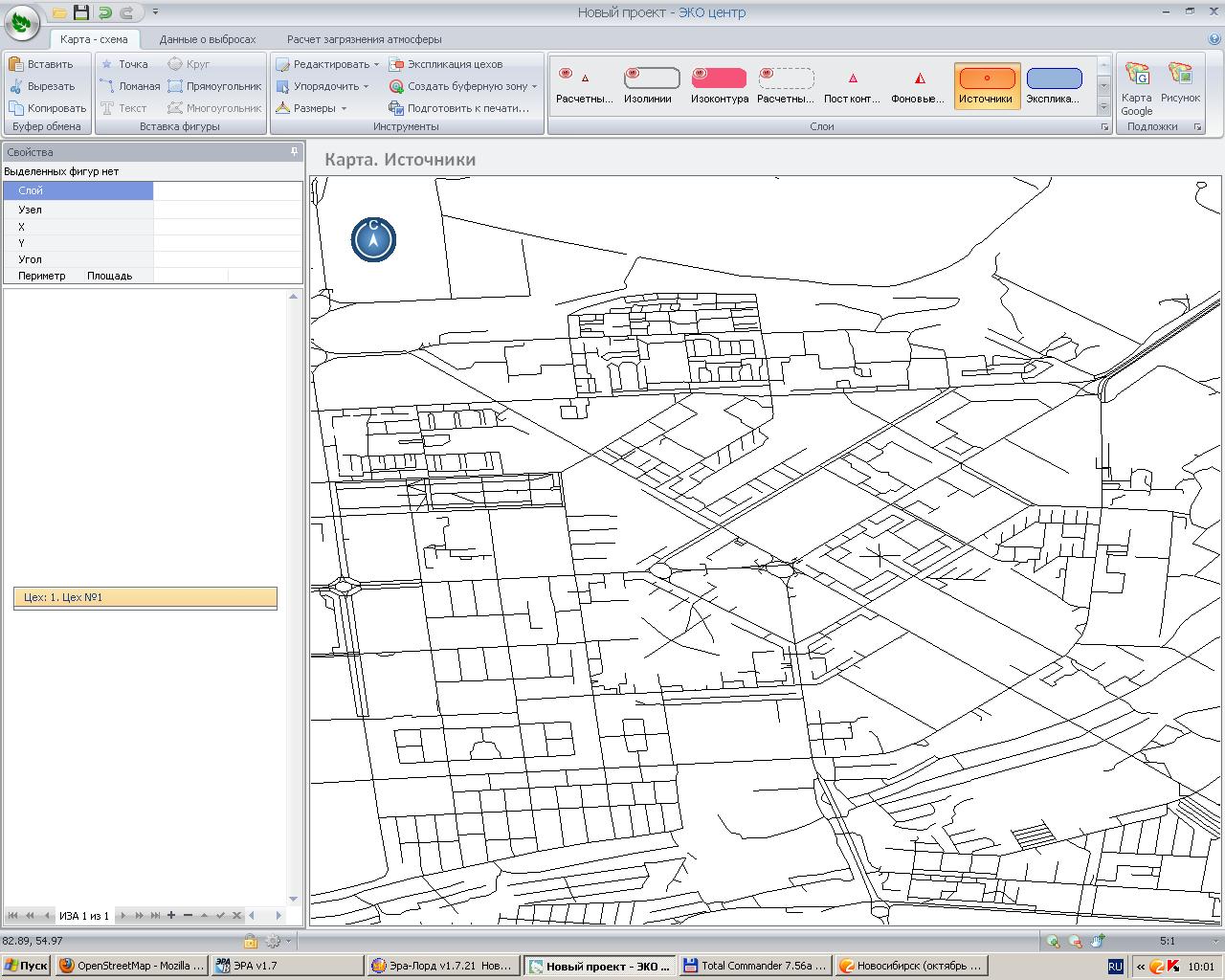Click the save floppy disk icon

pos(81,12)
